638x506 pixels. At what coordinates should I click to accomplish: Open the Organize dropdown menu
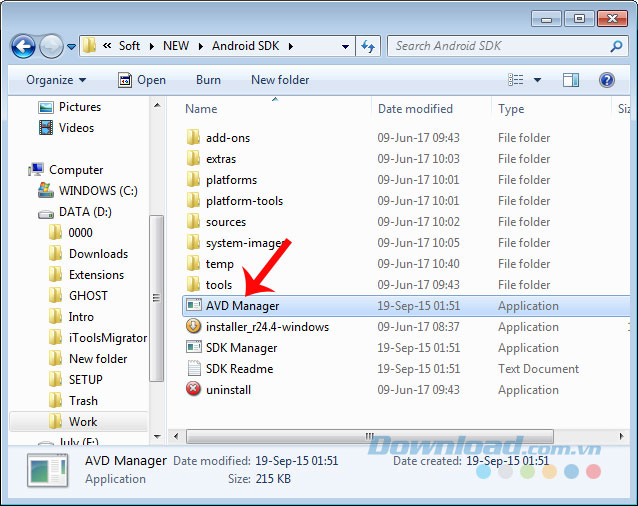[56, 80]
